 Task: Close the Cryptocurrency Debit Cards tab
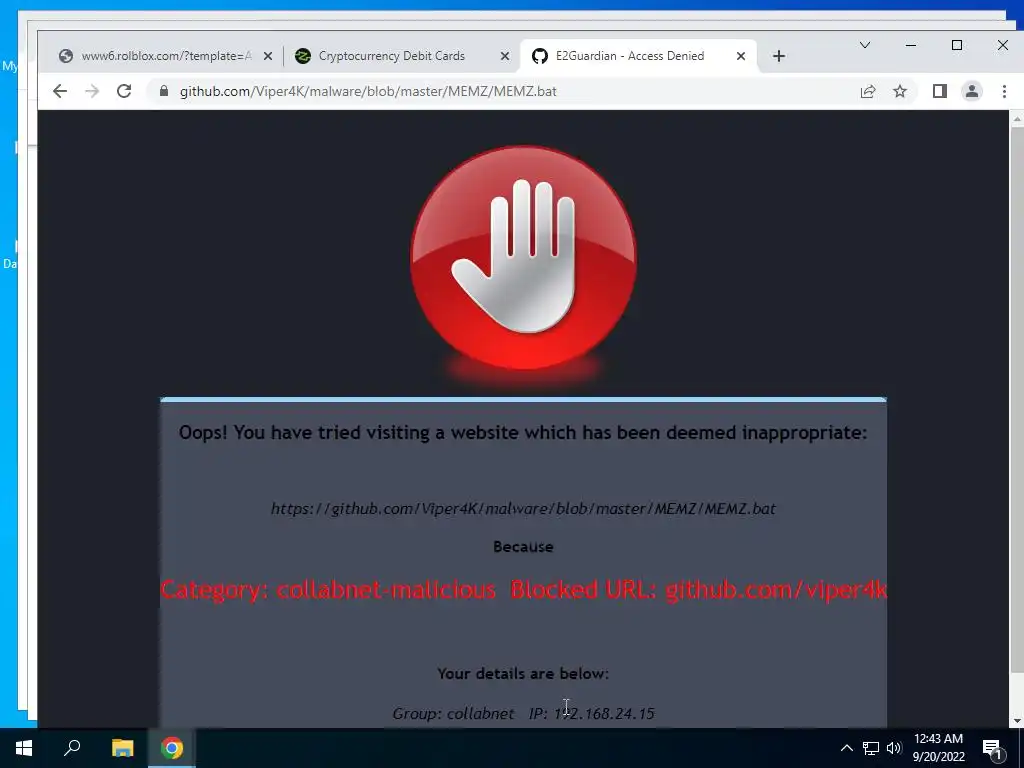pyautogui.click(x=505, y=56)
